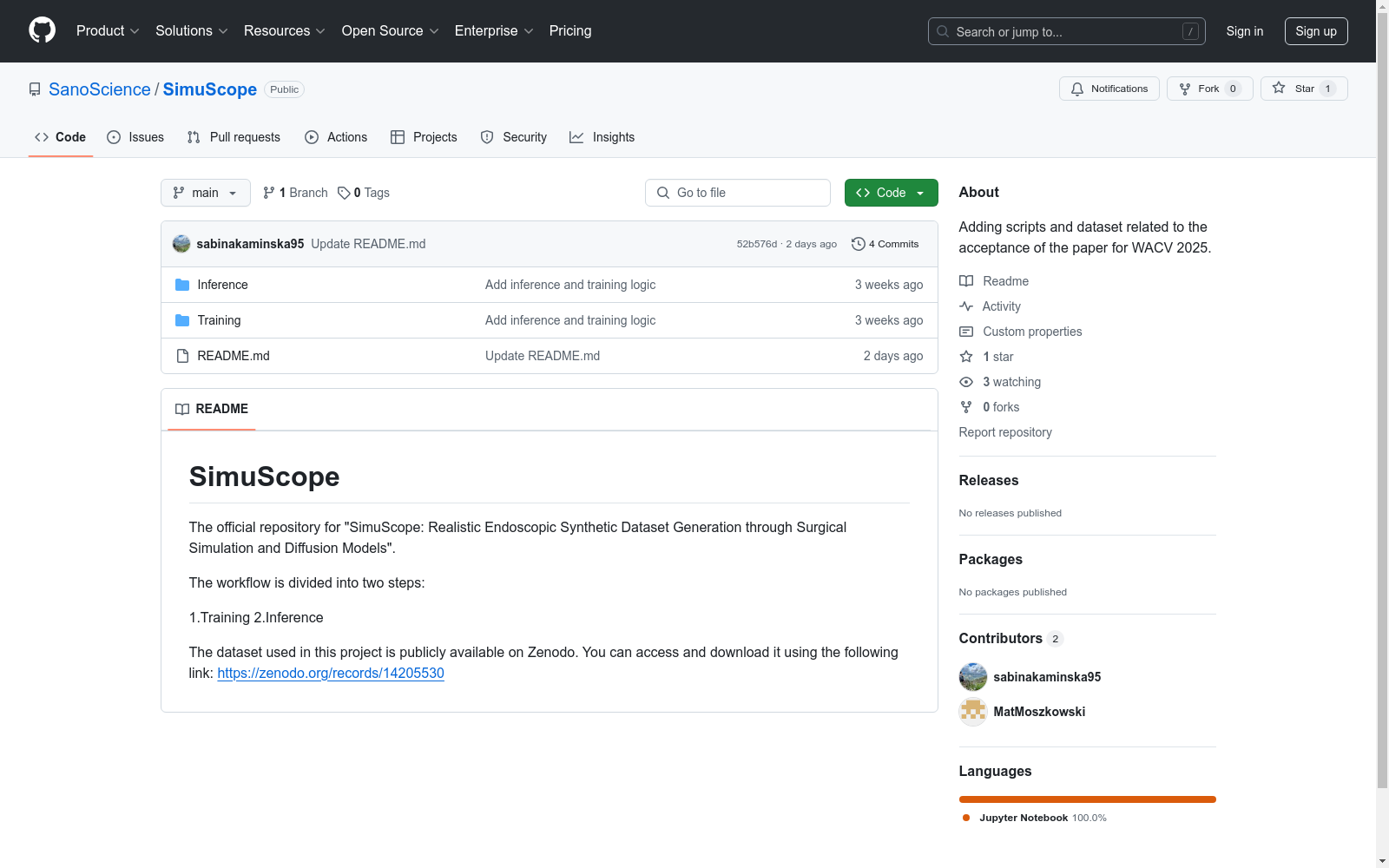1389x868 pixels.
Task: Expand the green Code dropdown button
Action: [x=892, y=193]
